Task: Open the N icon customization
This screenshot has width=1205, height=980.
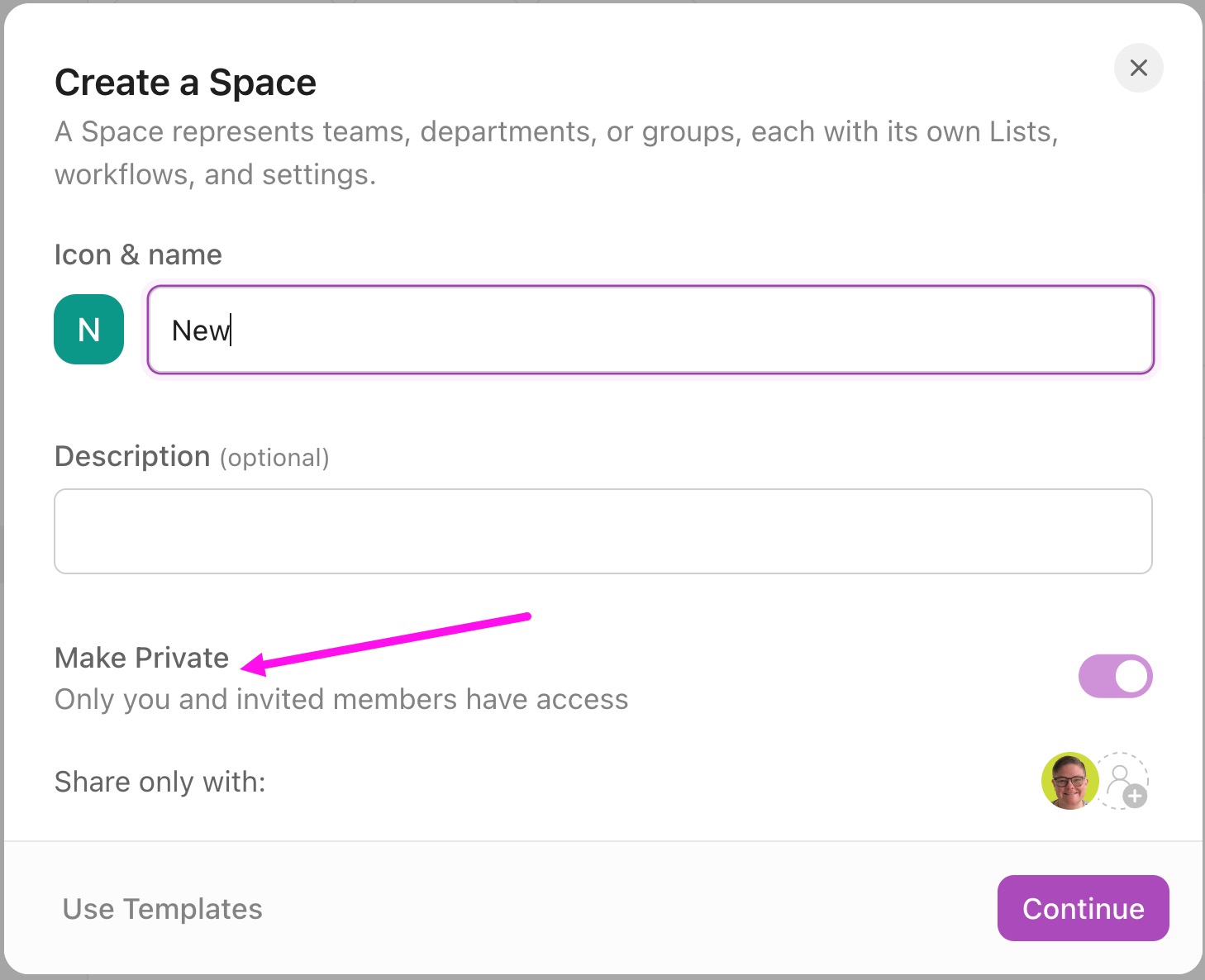Action: pos(88,329)
